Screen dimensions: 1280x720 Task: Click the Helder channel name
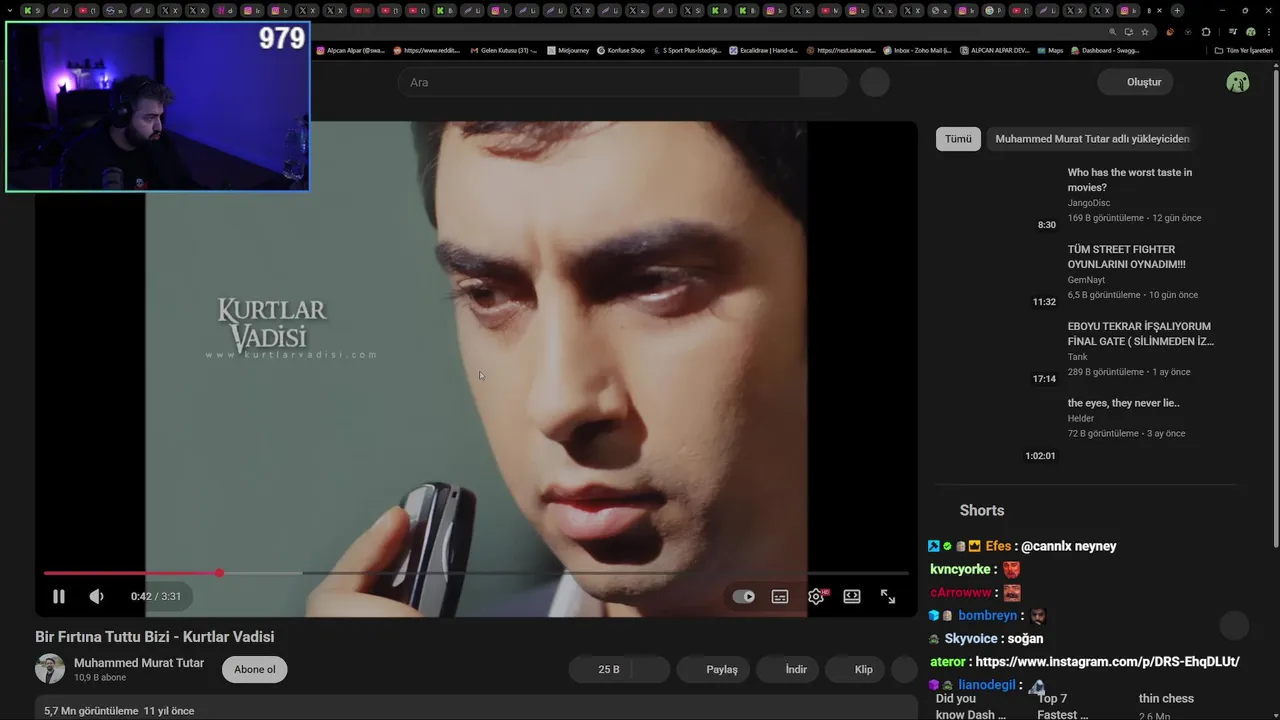tap(1081, 418)
